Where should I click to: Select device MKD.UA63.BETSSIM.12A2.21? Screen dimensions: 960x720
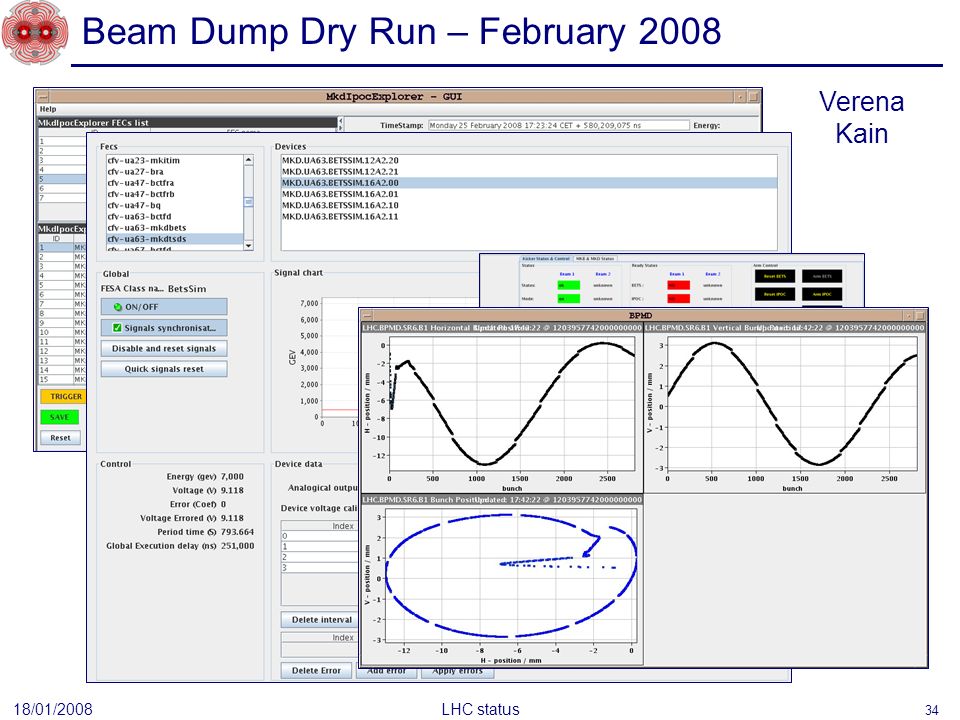(529, 171)
